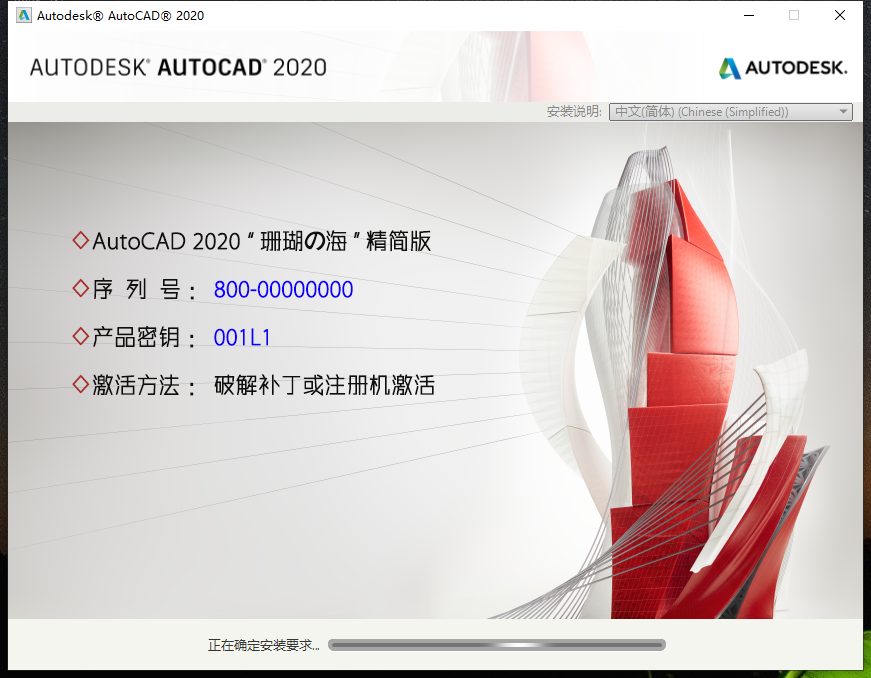This screenshot has height=678, width=871.
Task: Click the 安装说明 label
Action: point(574,112)
